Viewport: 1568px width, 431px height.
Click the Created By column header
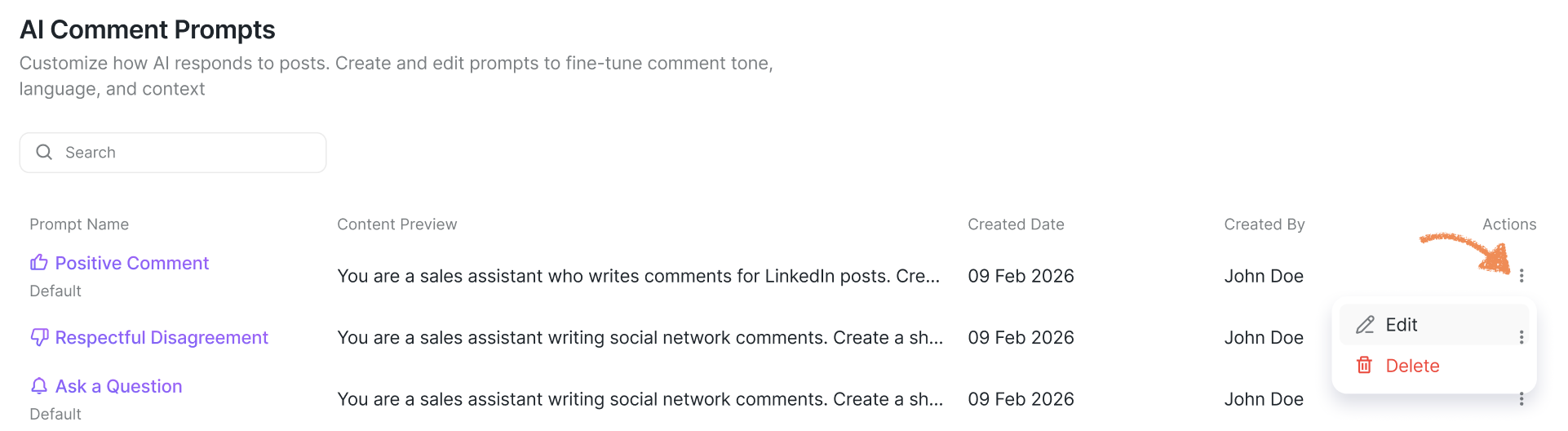[1265, 224]
